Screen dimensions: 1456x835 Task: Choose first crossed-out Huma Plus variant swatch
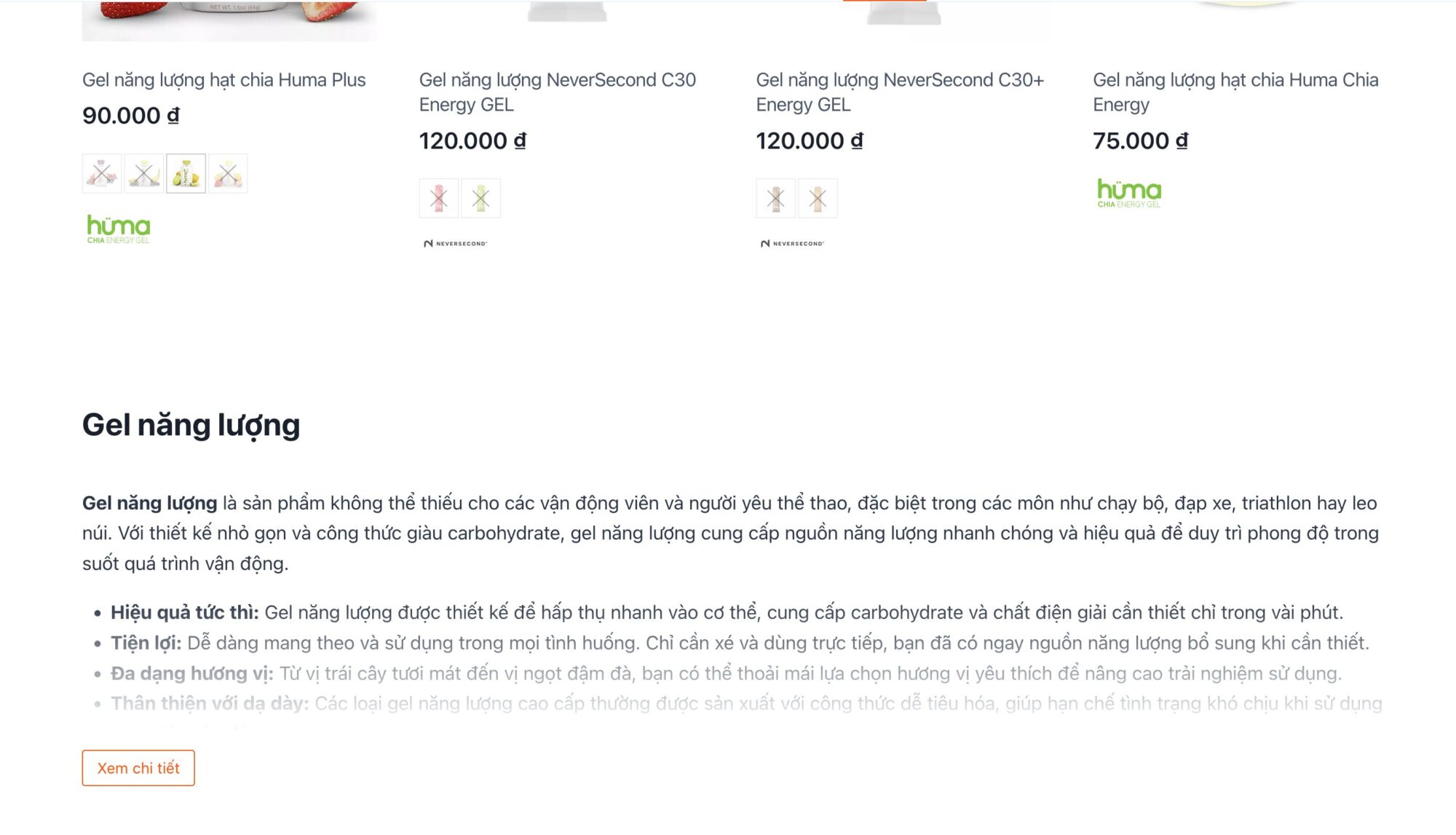click(x=102, y=173)
